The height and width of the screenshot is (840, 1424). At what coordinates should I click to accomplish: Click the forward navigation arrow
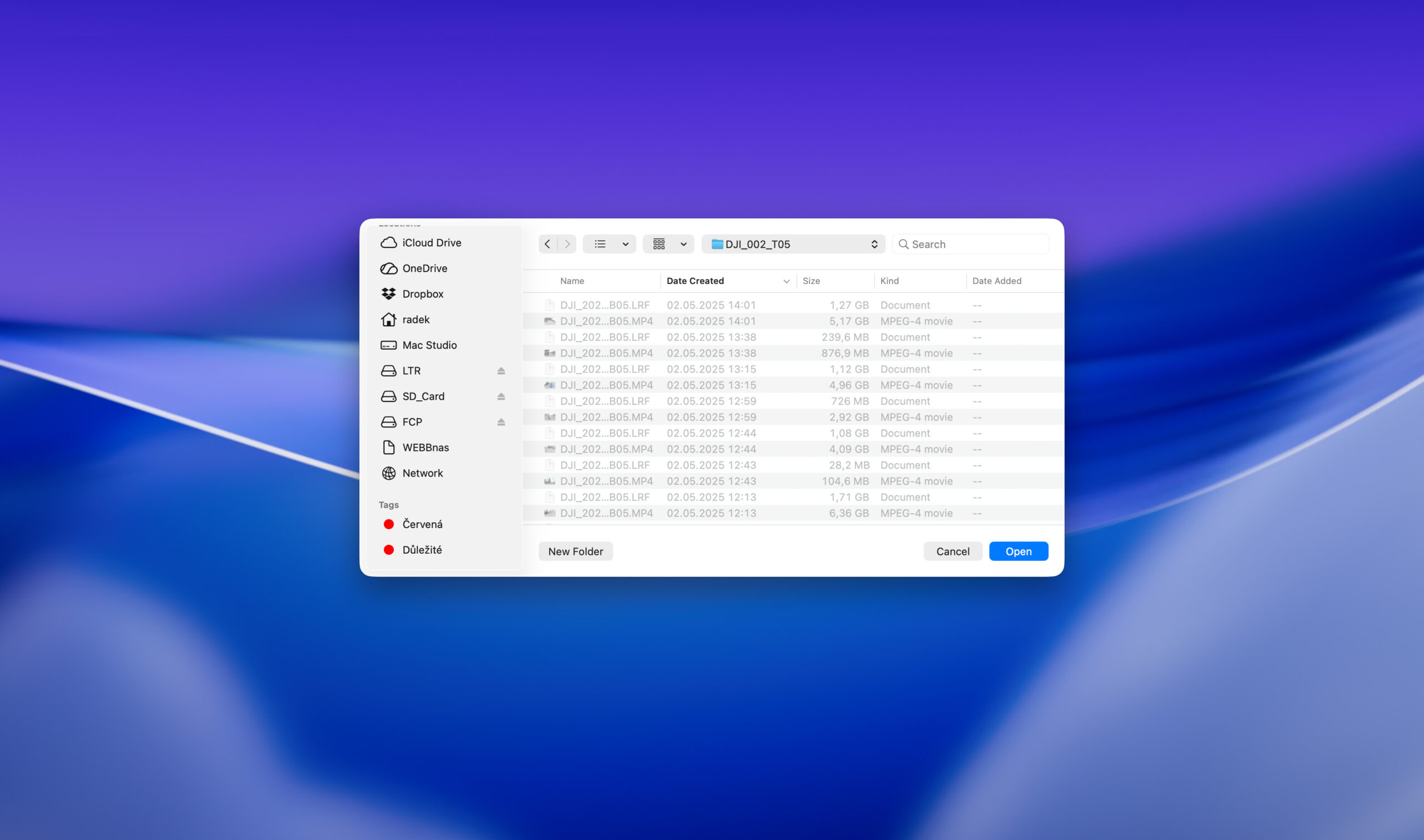[x=567, y=244]
